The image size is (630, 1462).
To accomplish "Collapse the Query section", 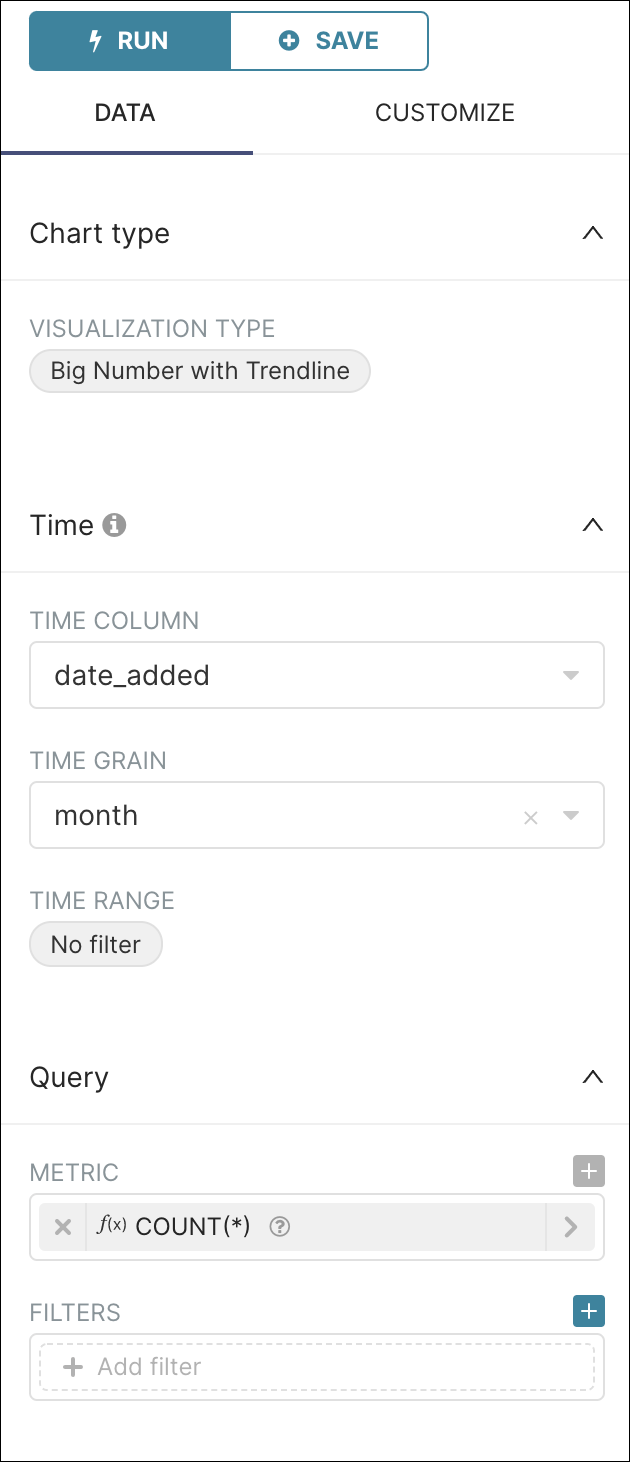I will [x=592, y=1077].
